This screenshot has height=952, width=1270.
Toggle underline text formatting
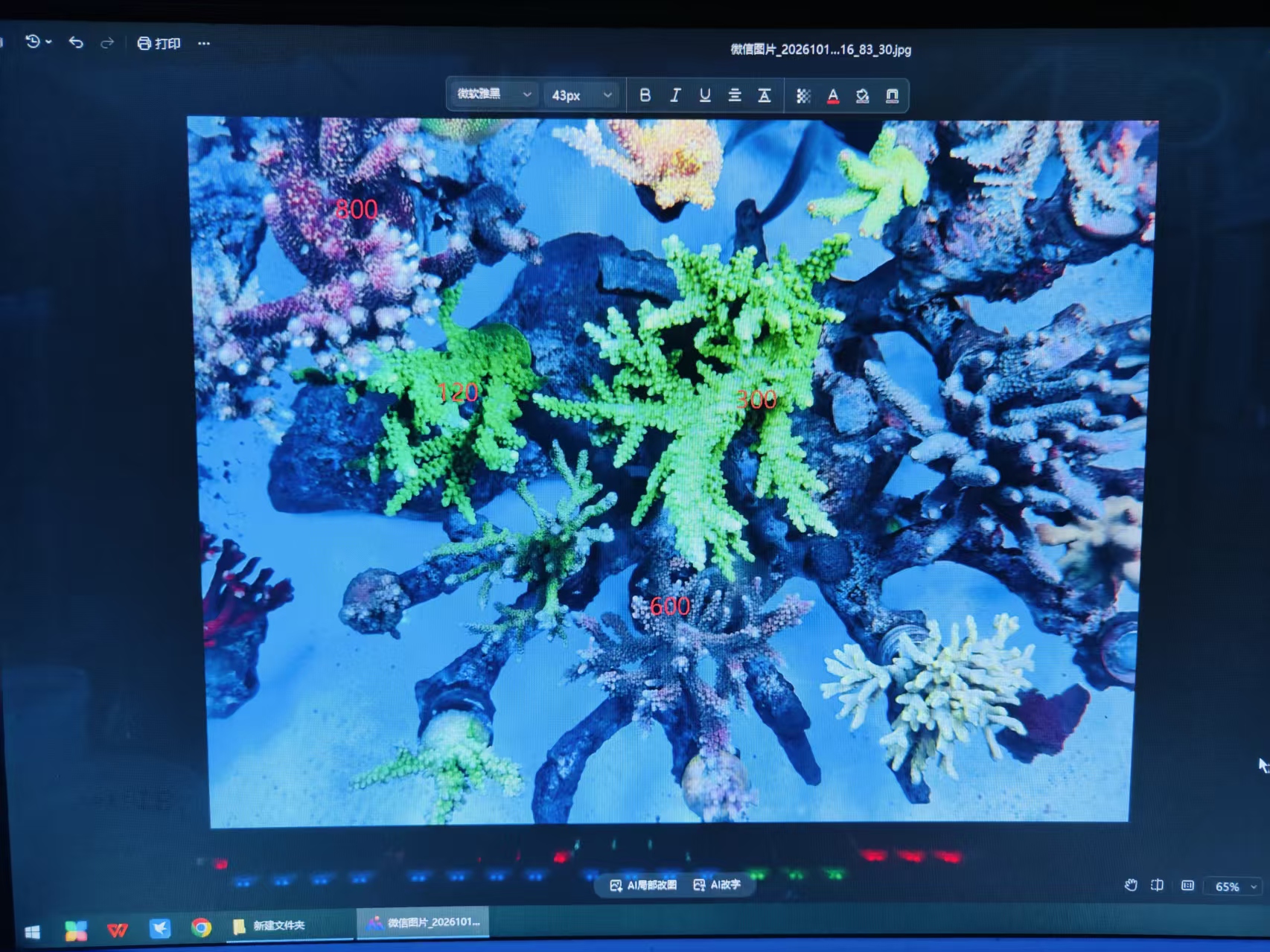(x=705, y=95)
